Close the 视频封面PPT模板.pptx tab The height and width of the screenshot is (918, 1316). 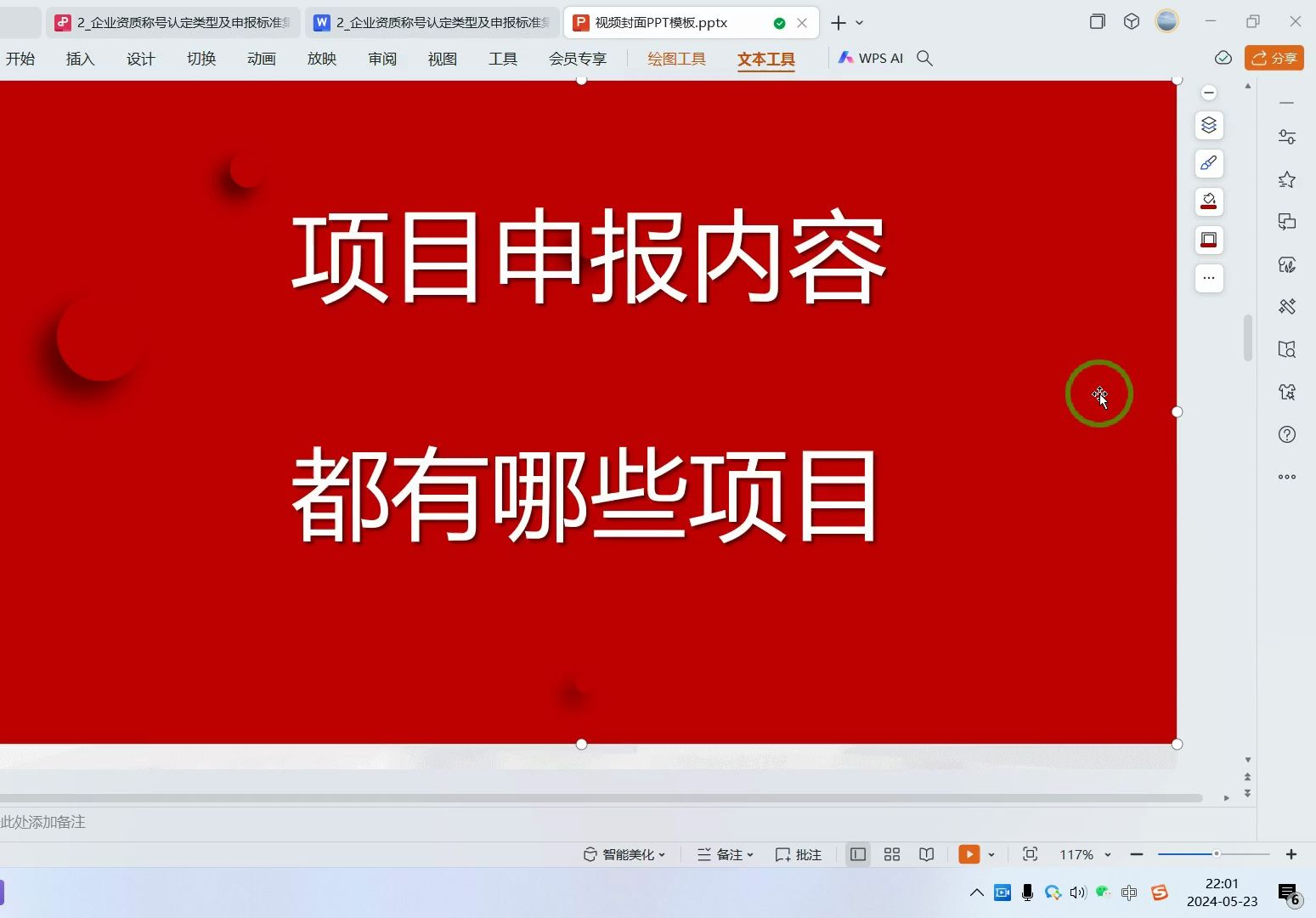(x=802, y=23)
